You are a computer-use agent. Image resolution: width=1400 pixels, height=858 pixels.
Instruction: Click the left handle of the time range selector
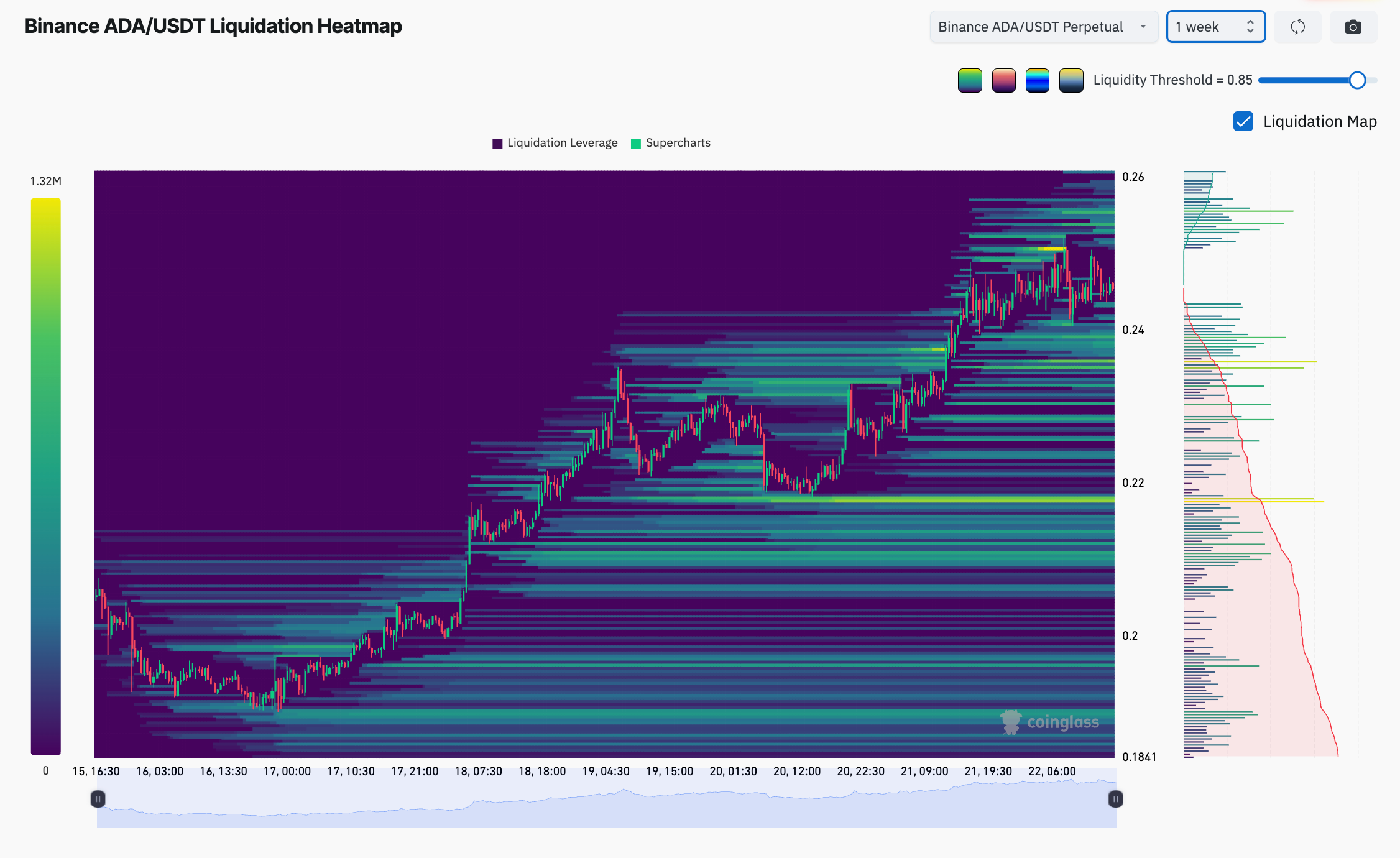(98, 799)
